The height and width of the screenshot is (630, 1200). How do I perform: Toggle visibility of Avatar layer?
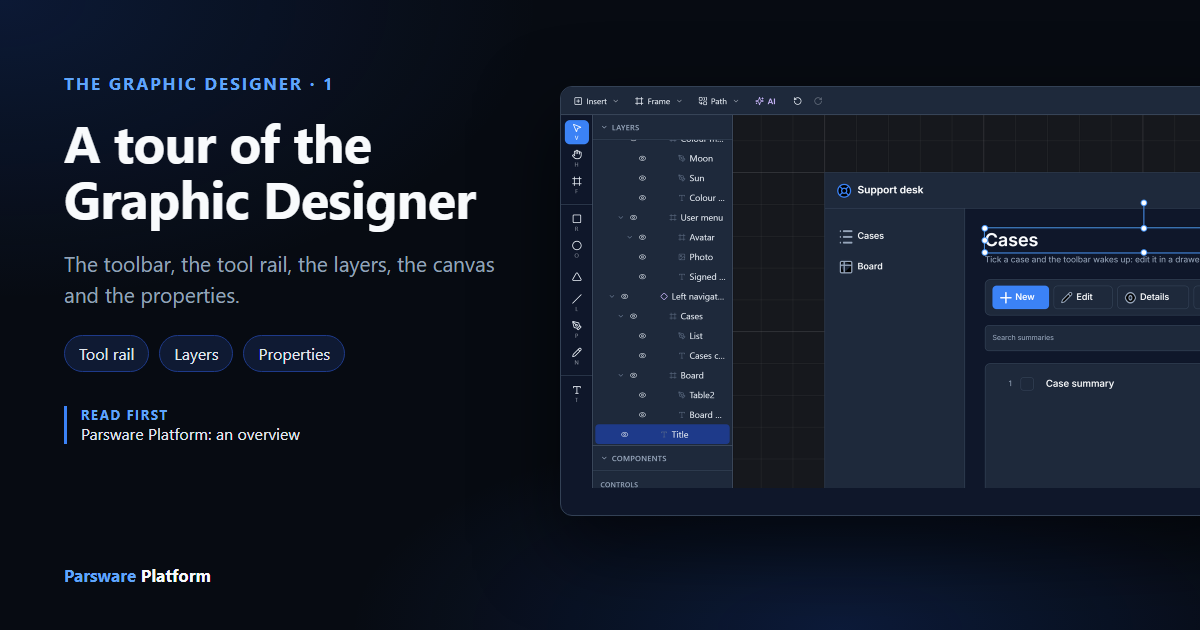(642, 238)
